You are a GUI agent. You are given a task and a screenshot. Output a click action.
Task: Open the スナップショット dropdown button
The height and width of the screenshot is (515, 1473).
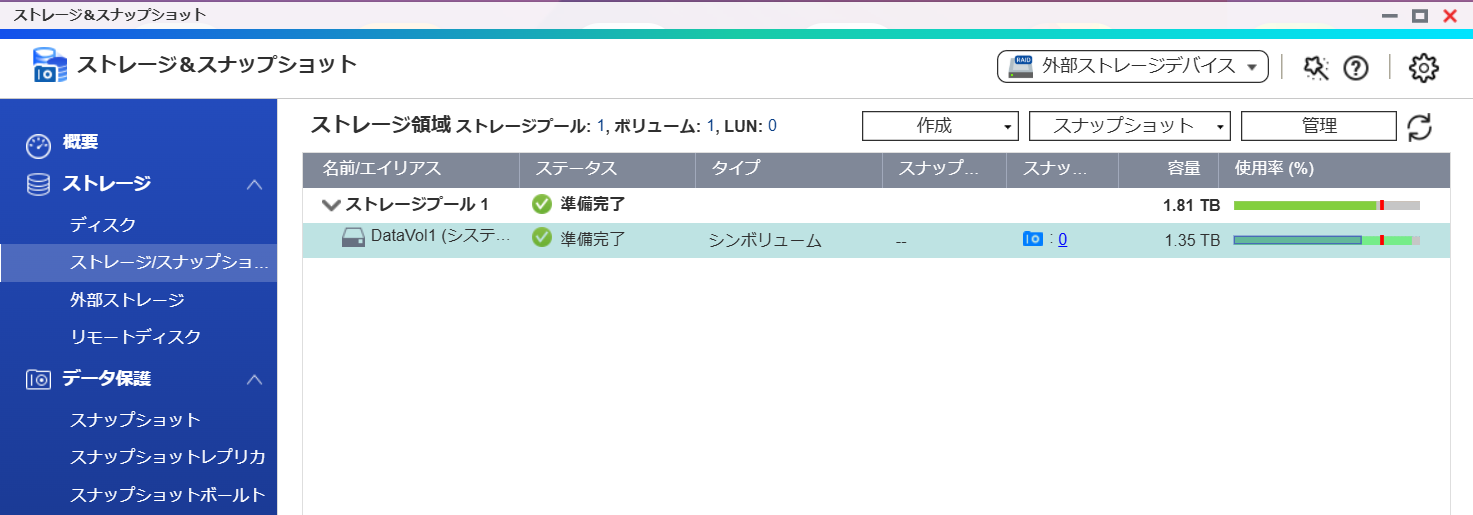click(1129, 126)
